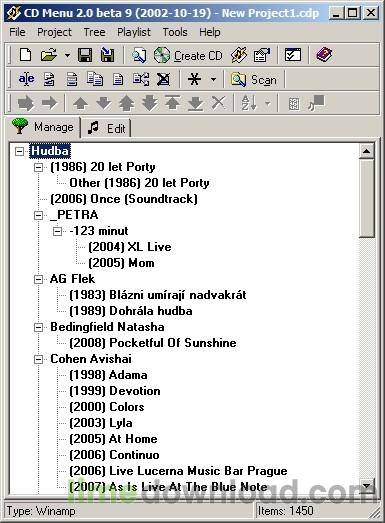This screenshot has height=523, width=385.
Task: Collapse the (1986) 20 let Porty node
Action: (x=39, y=167)
